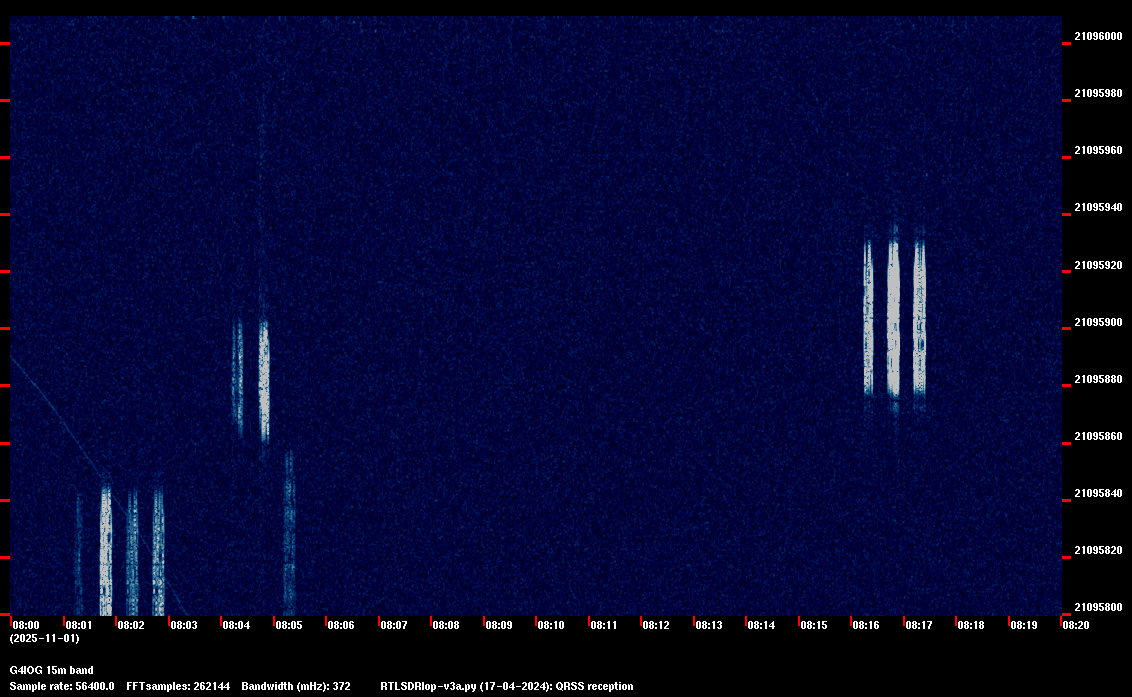The height and width of the screenshot is (697, 1132).
Task: Click the 08:09 time axis label
Action: (499, 625)
